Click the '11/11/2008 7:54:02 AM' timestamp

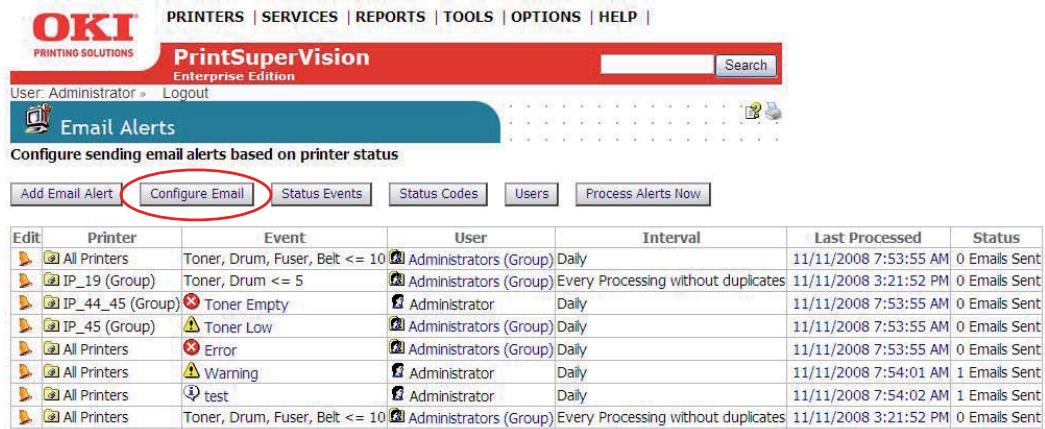(870, 394)
